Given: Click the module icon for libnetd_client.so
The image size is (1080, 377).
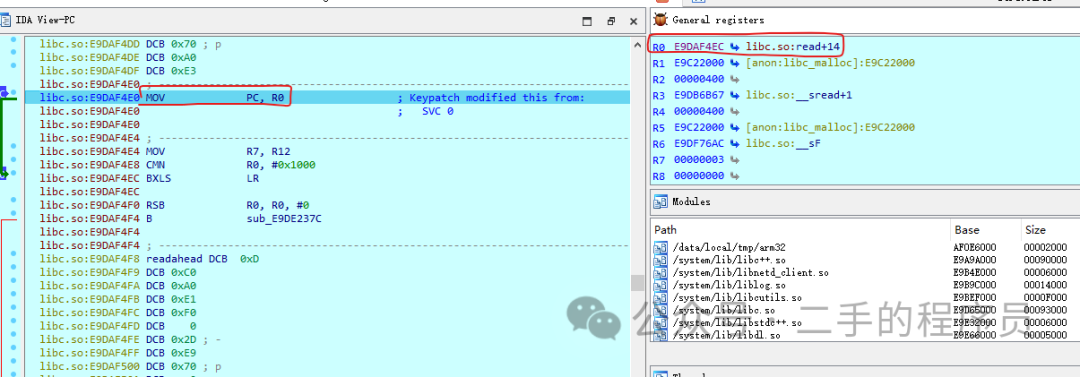Looking at the screenshot, I should [x=661, y=273].
